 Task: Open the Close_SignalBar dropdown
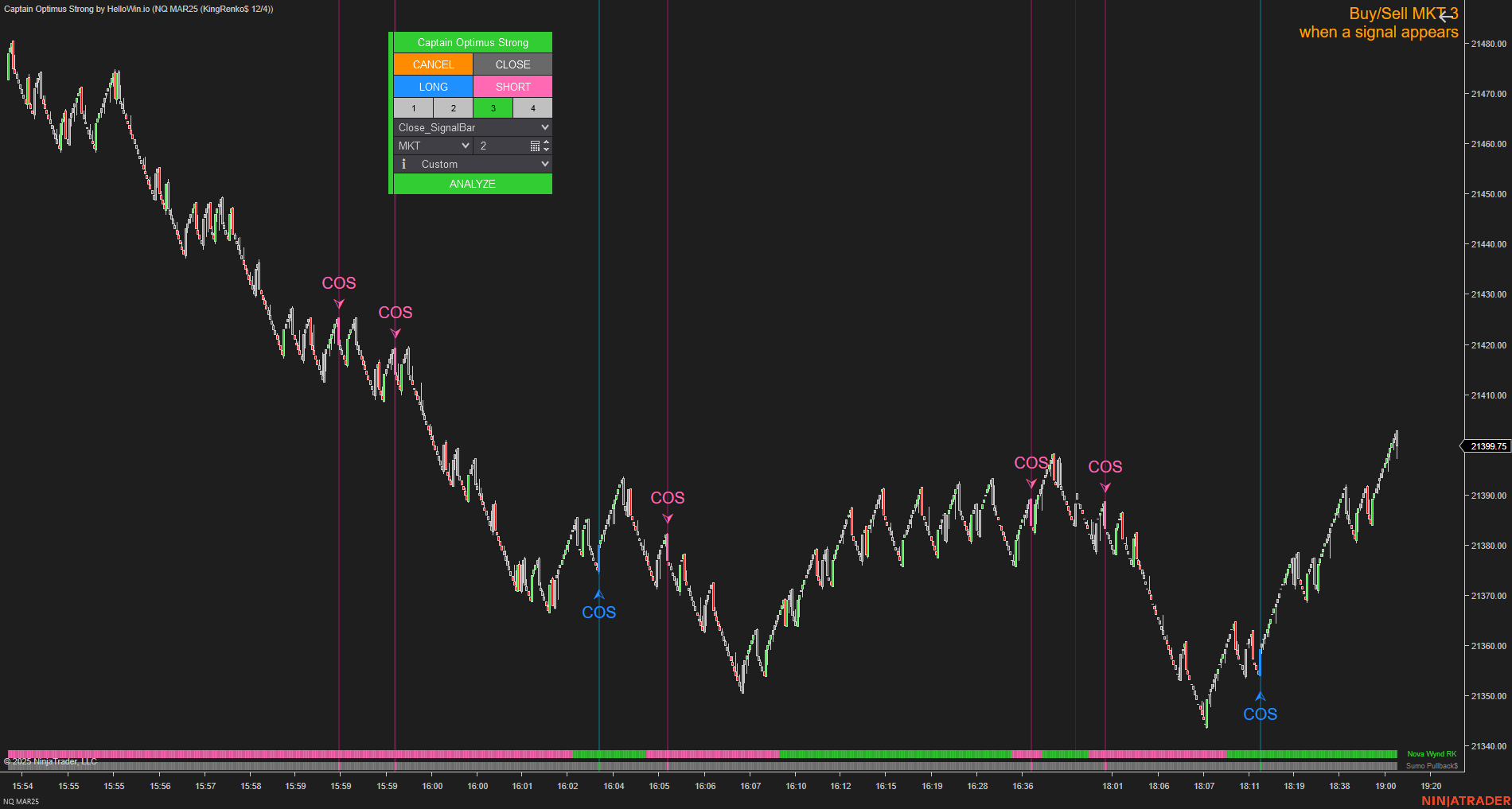472,127
